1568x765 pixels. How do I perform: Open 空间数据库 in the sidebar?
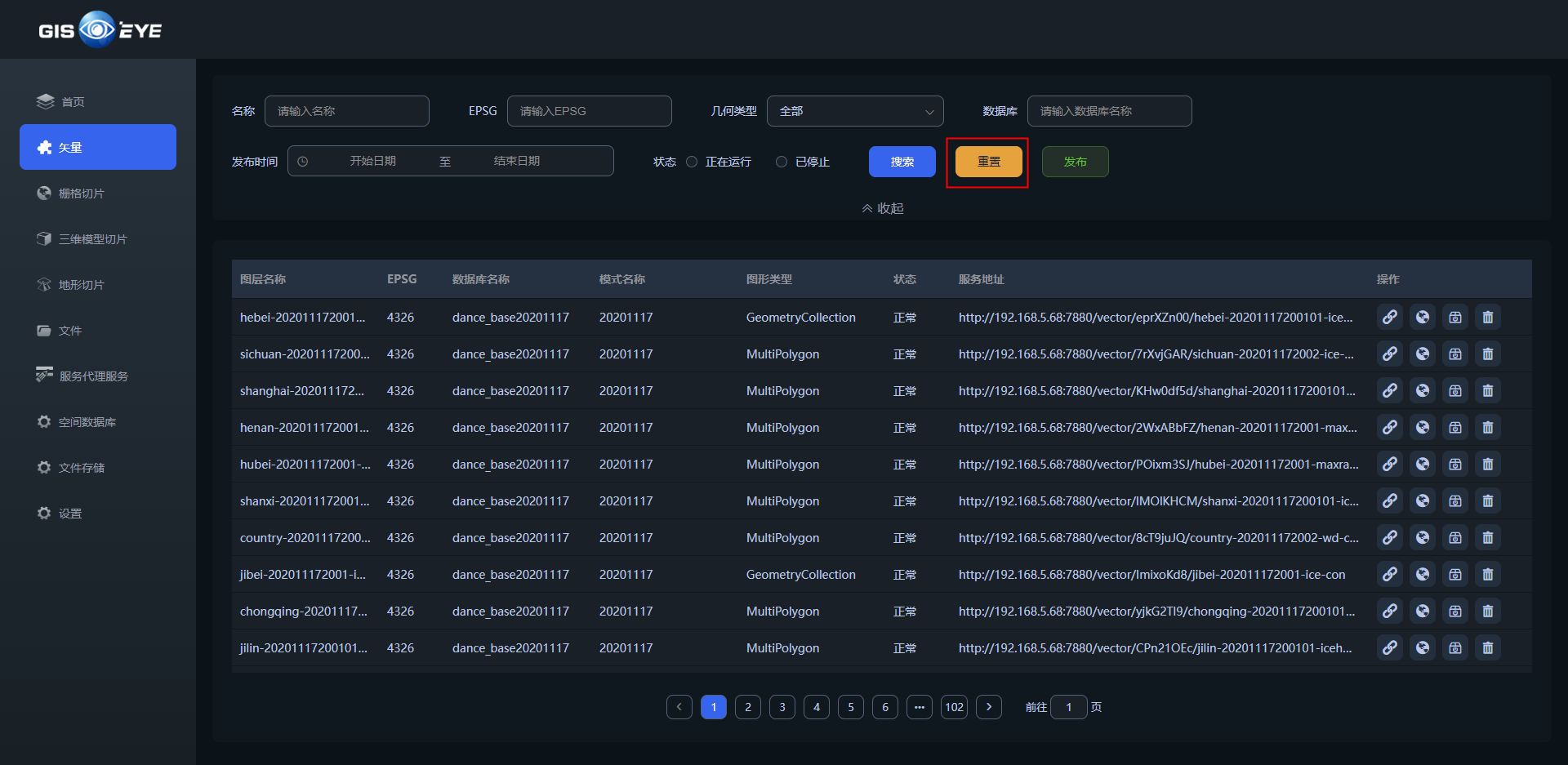click(x=98, y=421)
